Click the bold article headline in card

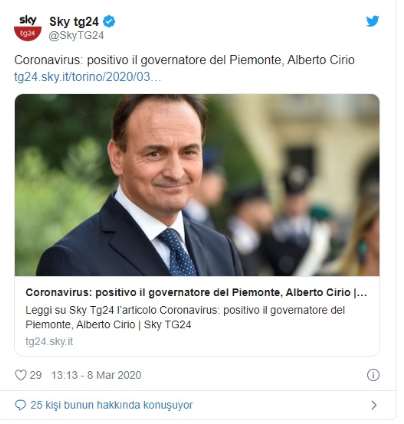coord(196,292)
